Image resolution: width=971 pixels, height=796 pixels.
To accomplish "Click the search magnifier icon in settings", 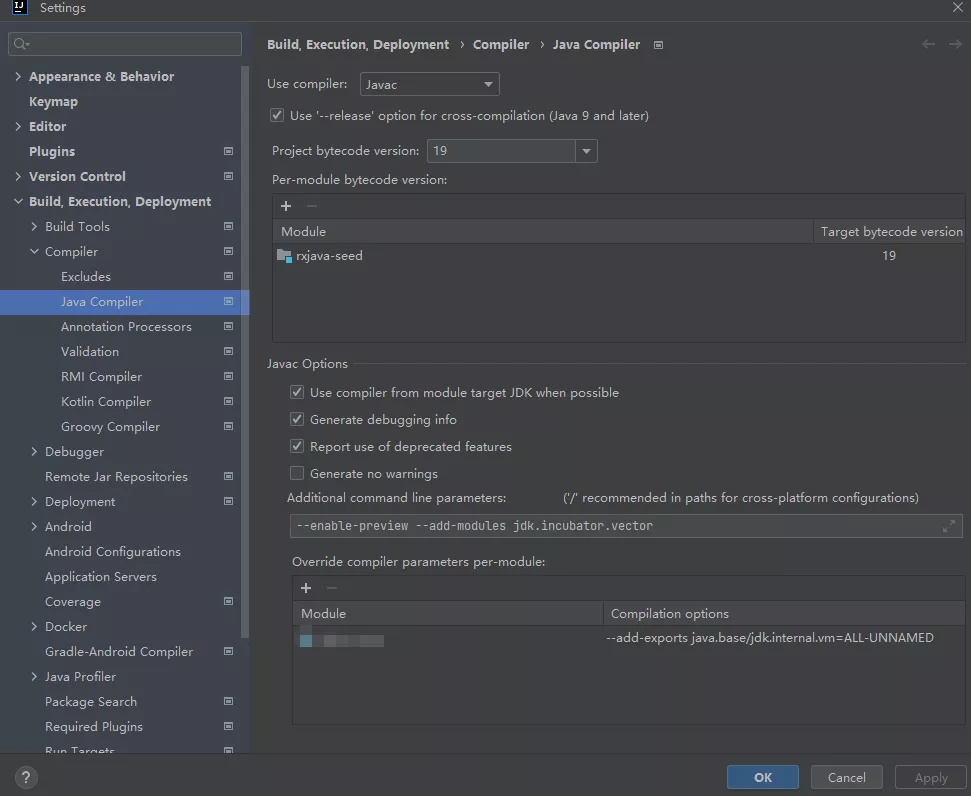I will point(20,43).
